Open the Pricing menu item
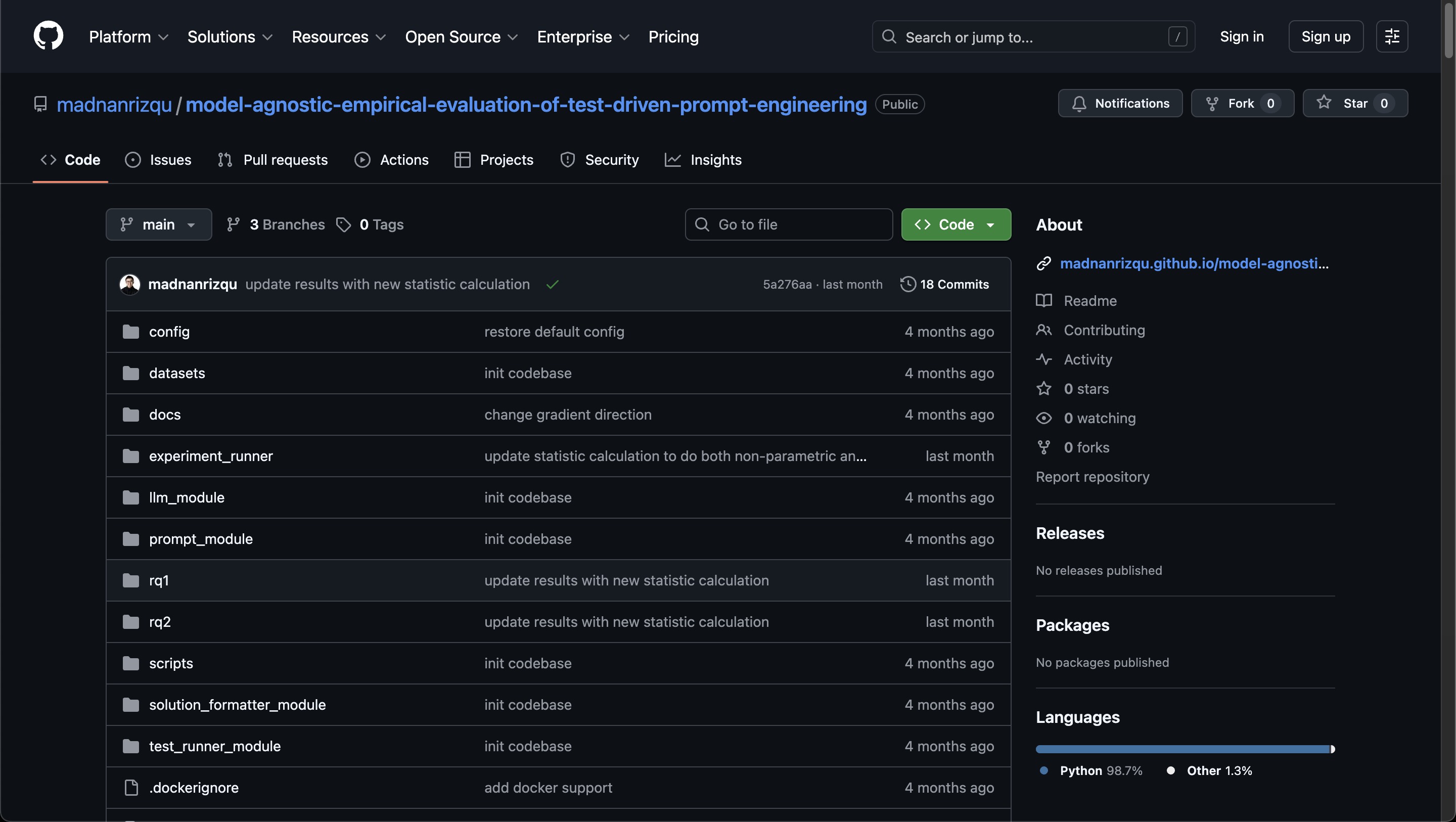This screenshot has width=1456, height=822. (x=673, y=37)
